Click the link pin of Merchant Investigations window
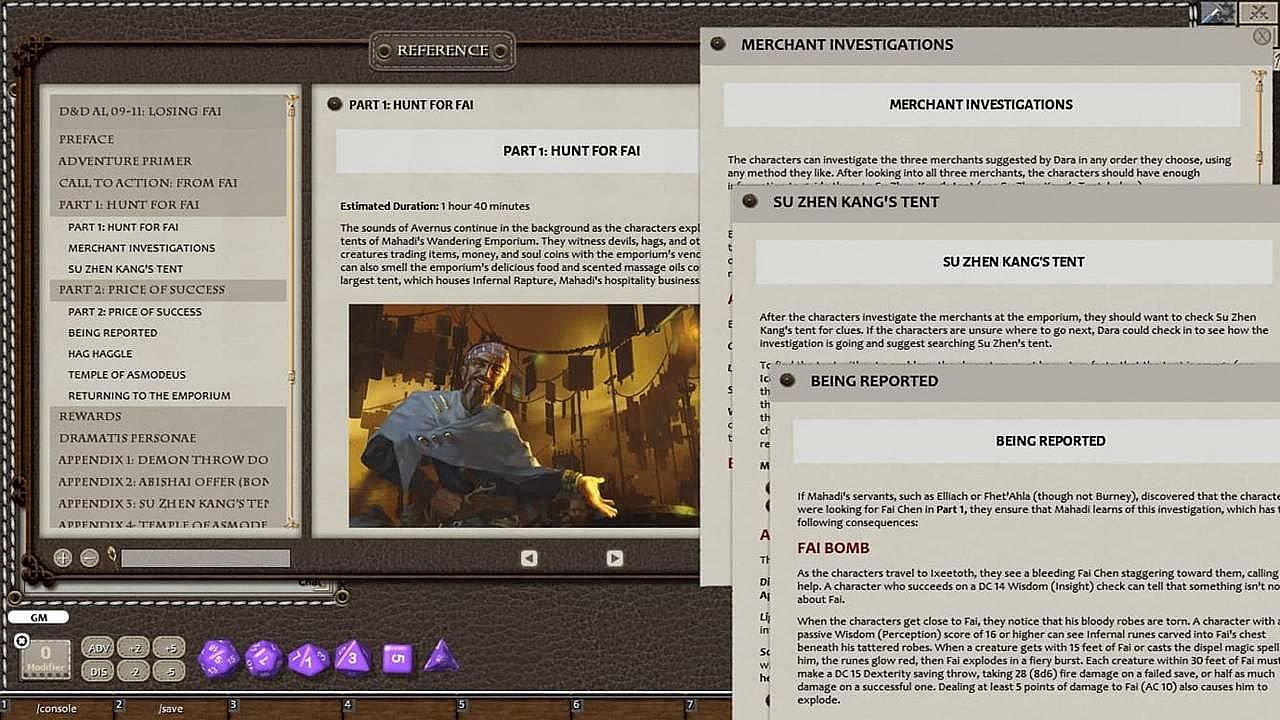 pos(717,44)
